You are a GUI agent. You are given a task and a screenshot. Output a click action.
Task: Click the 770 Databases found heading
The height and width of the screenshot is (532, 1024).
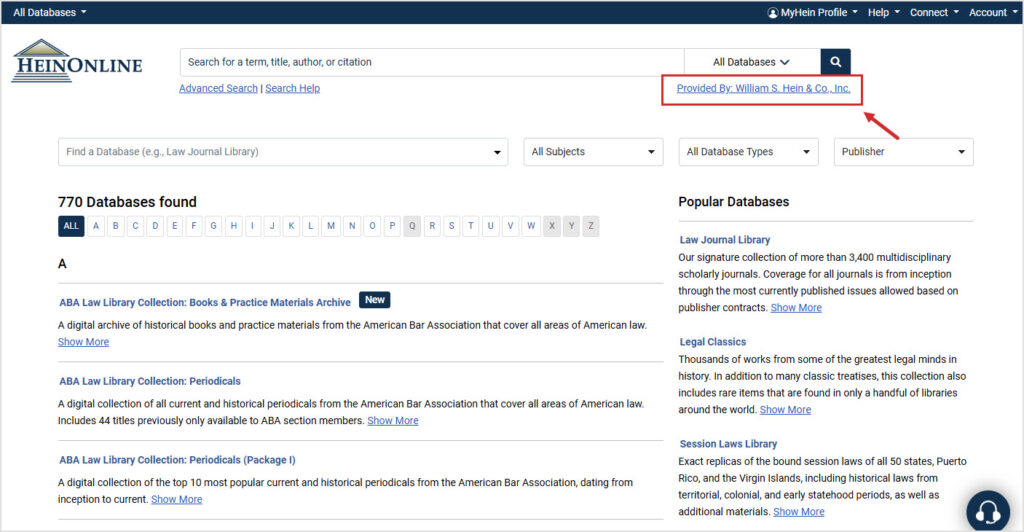coord(127,202)
